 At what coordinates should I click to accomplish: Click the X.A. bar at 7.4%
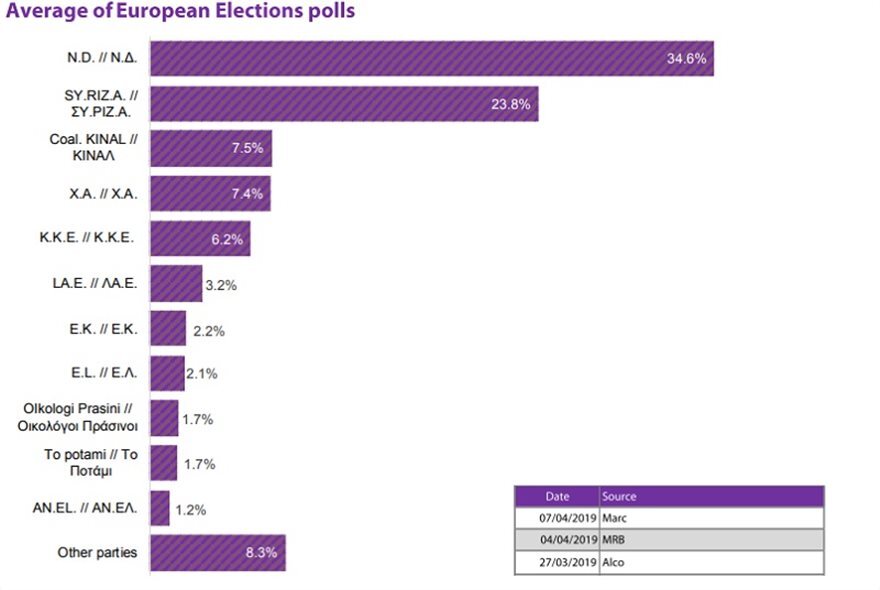210,193
